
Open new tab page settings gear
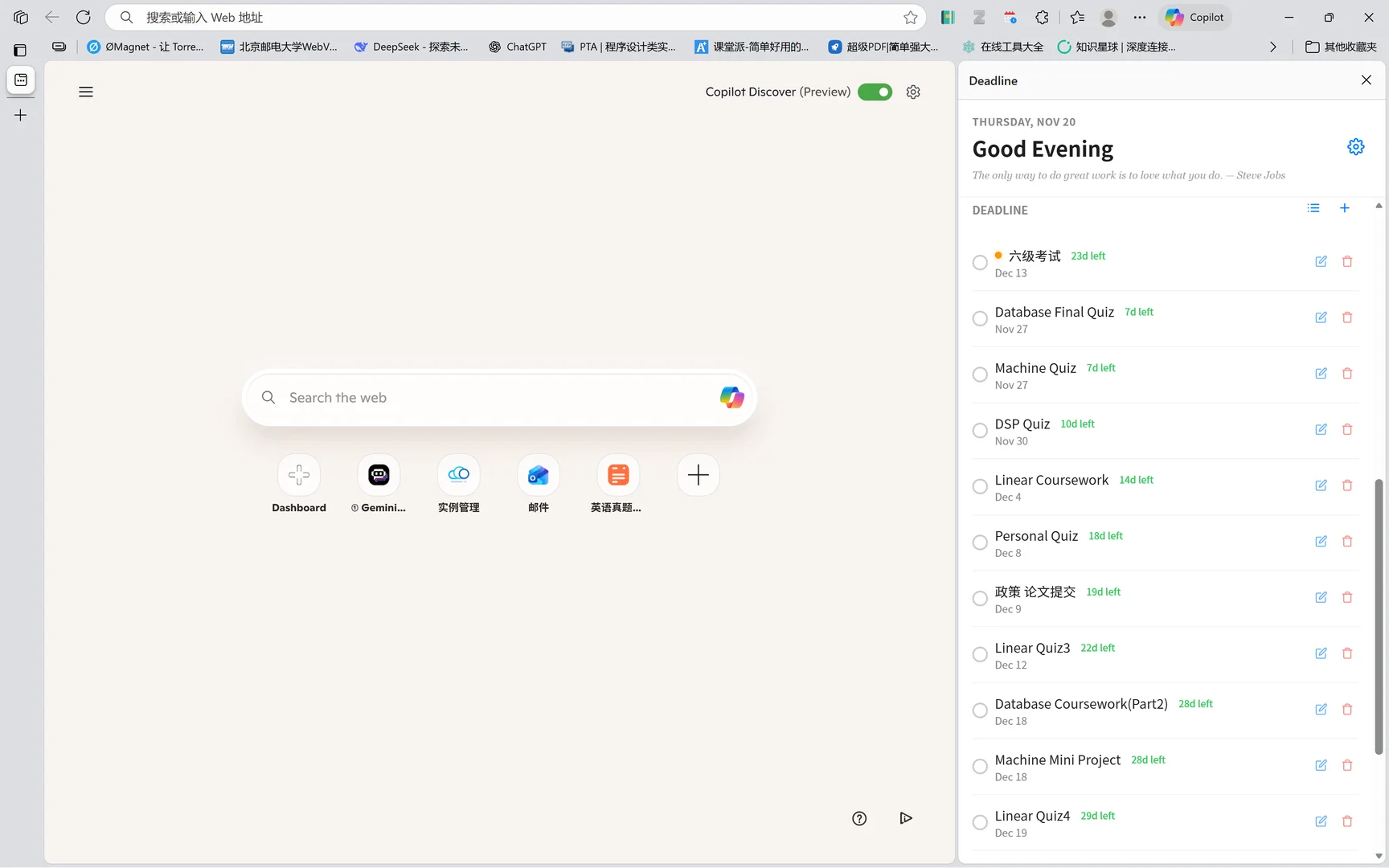(913, 92)
